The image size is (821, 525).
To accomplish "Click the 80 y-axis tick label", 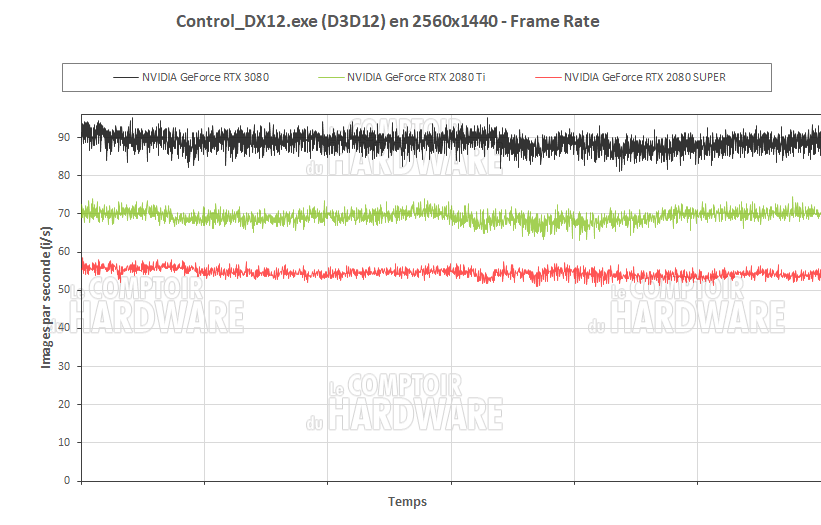I will coord(64,175).
